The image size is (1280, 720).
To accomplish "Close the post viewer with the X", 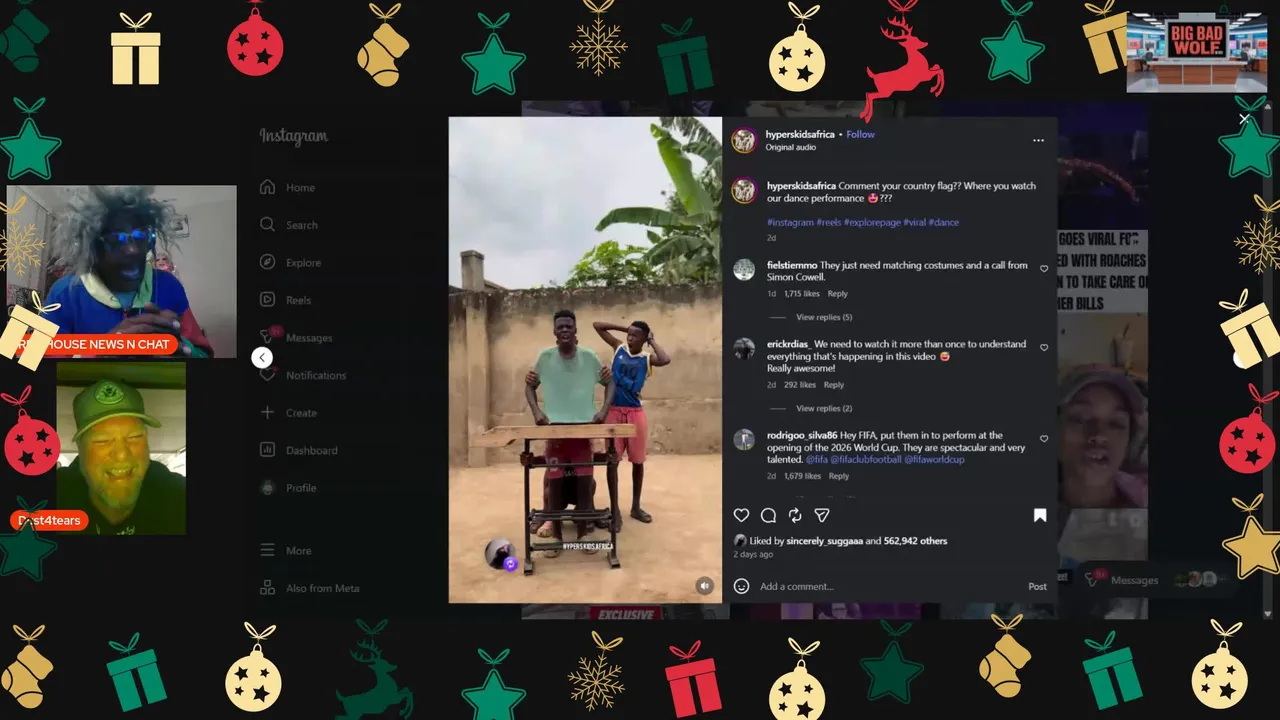I will (x=1244, y=119).
